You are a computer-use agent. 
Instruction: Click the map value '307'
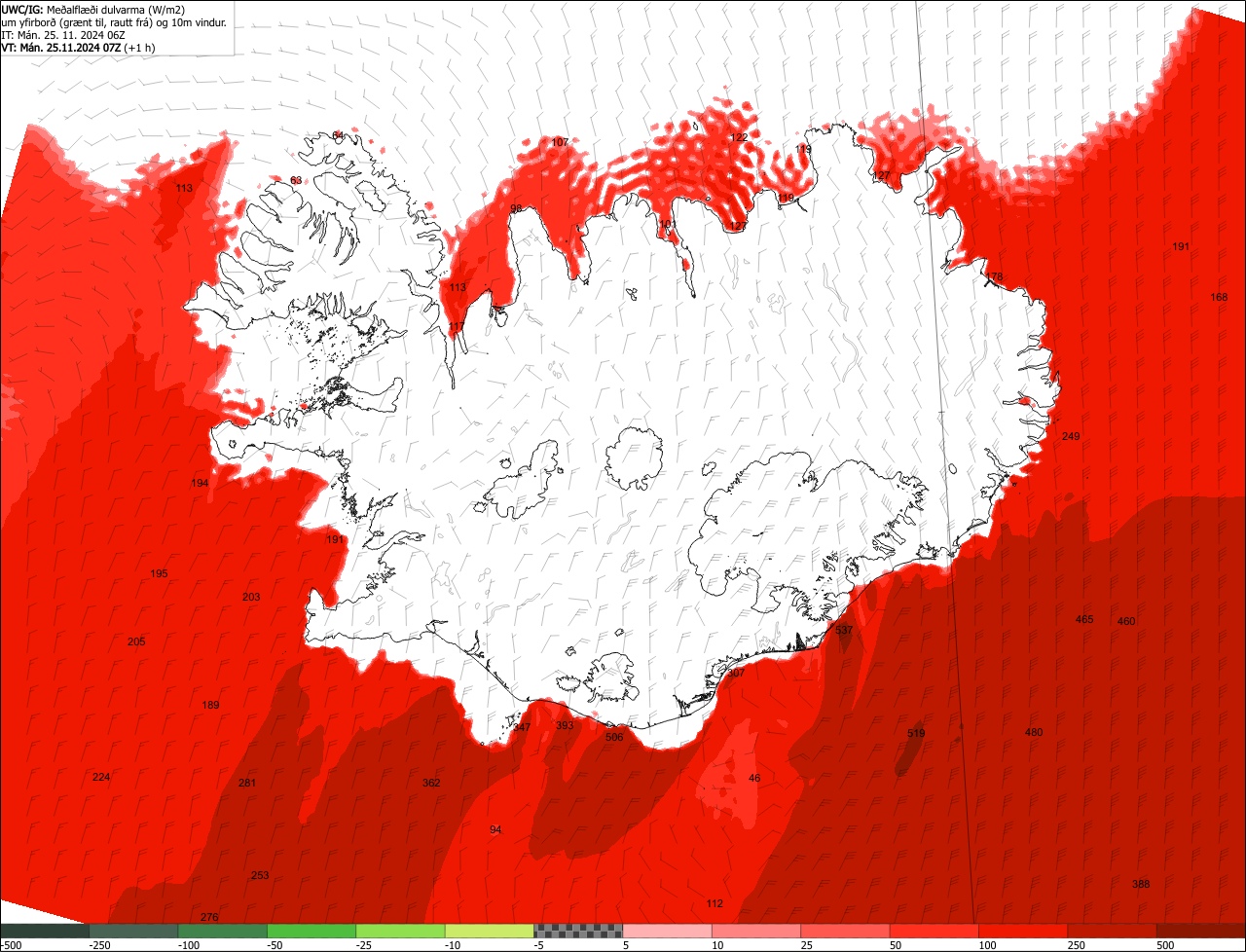pos(736,673)
